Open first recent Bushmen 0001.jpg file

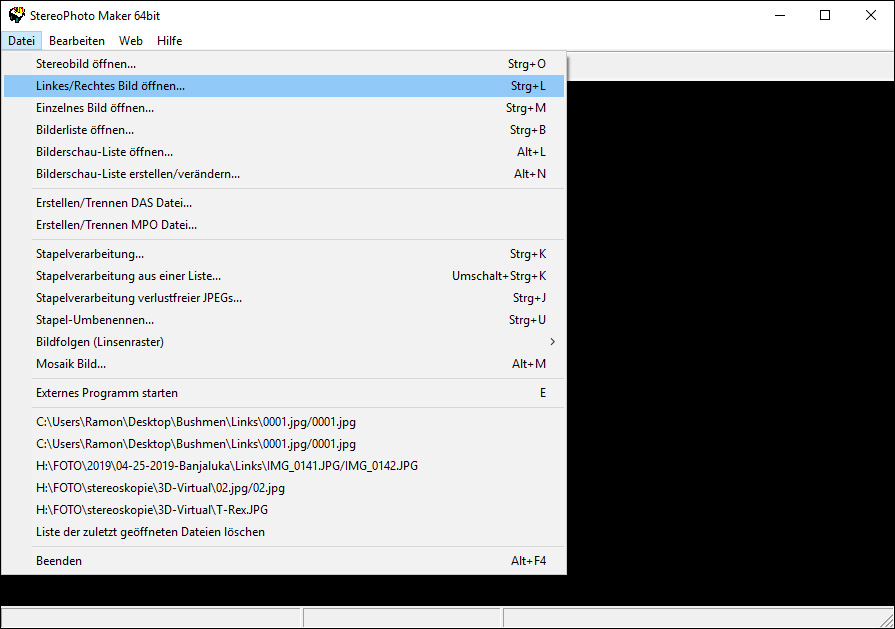pyautogui.click(x=284, y=422)
